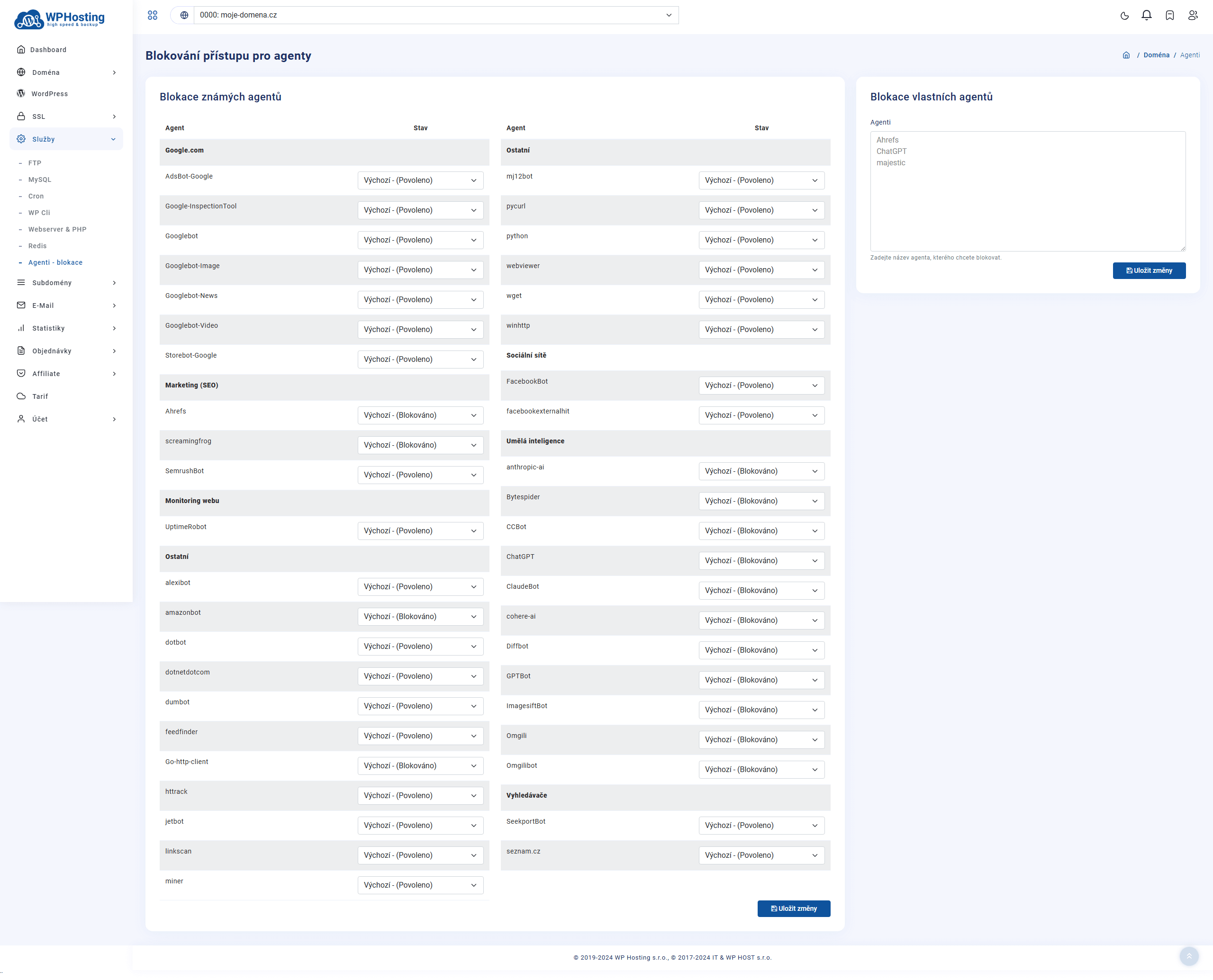Open notifications bell icon
1213x980 pixels.
tap(1146, 15)
